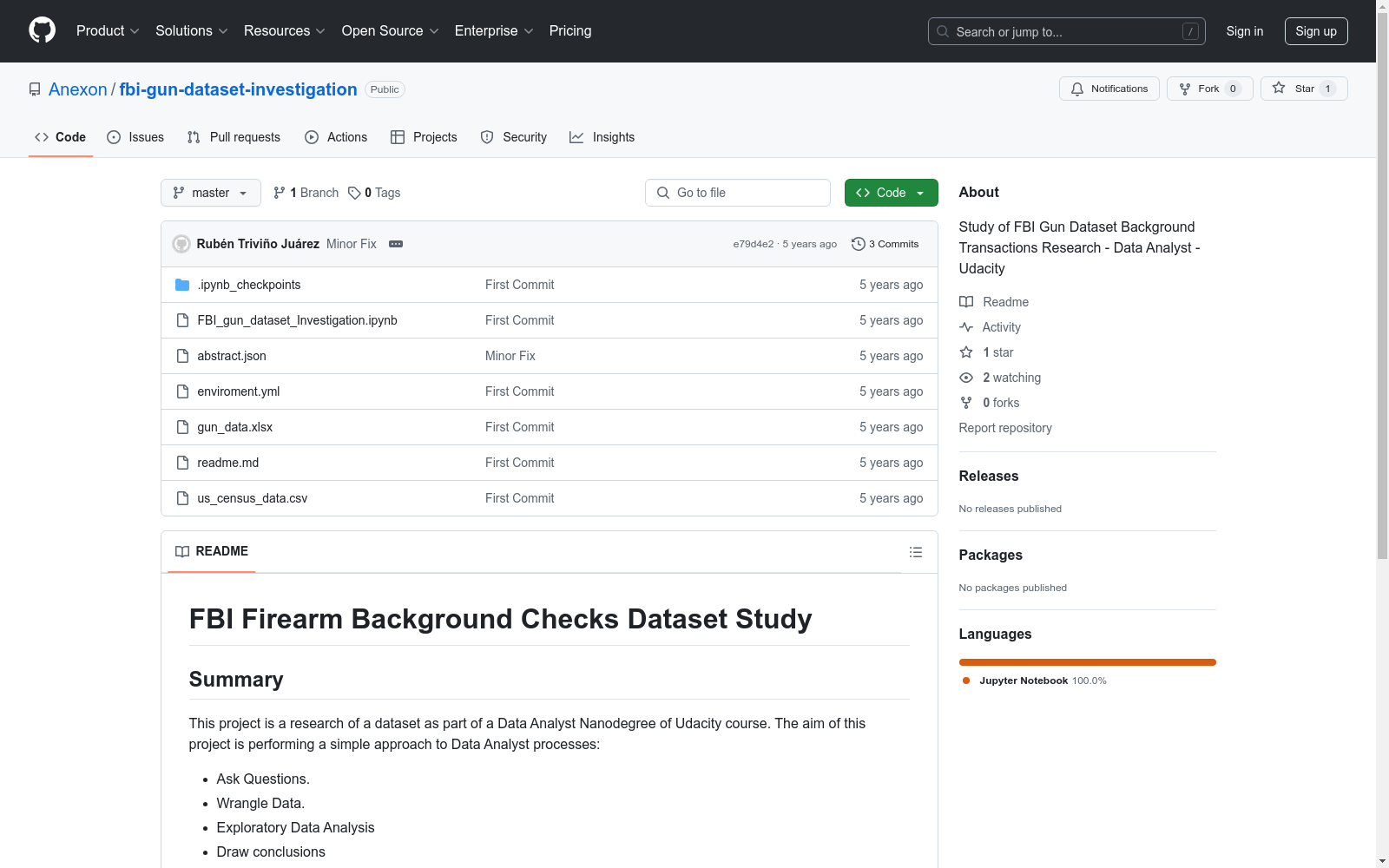Expand the Solutions menu
The height and width of the screenshot is (868, 1389).
click(x=192, y=31)
